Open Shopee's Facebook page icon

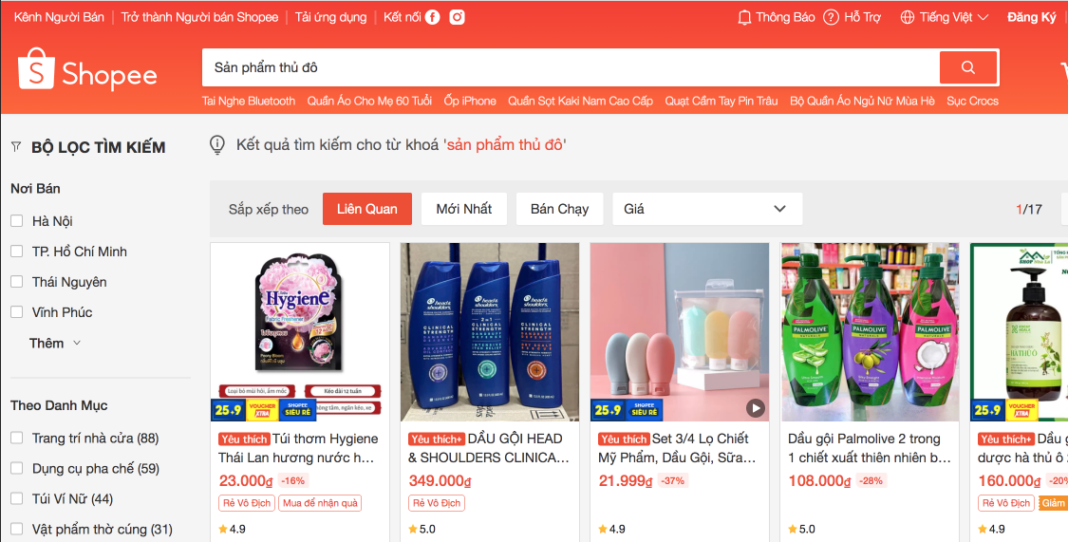pos(433,17)
